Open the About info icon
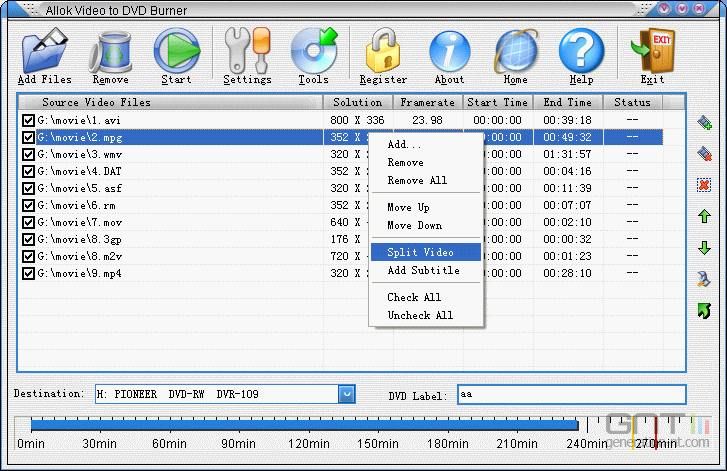Screen dimensions: 727x471 (x=449, y=51)
